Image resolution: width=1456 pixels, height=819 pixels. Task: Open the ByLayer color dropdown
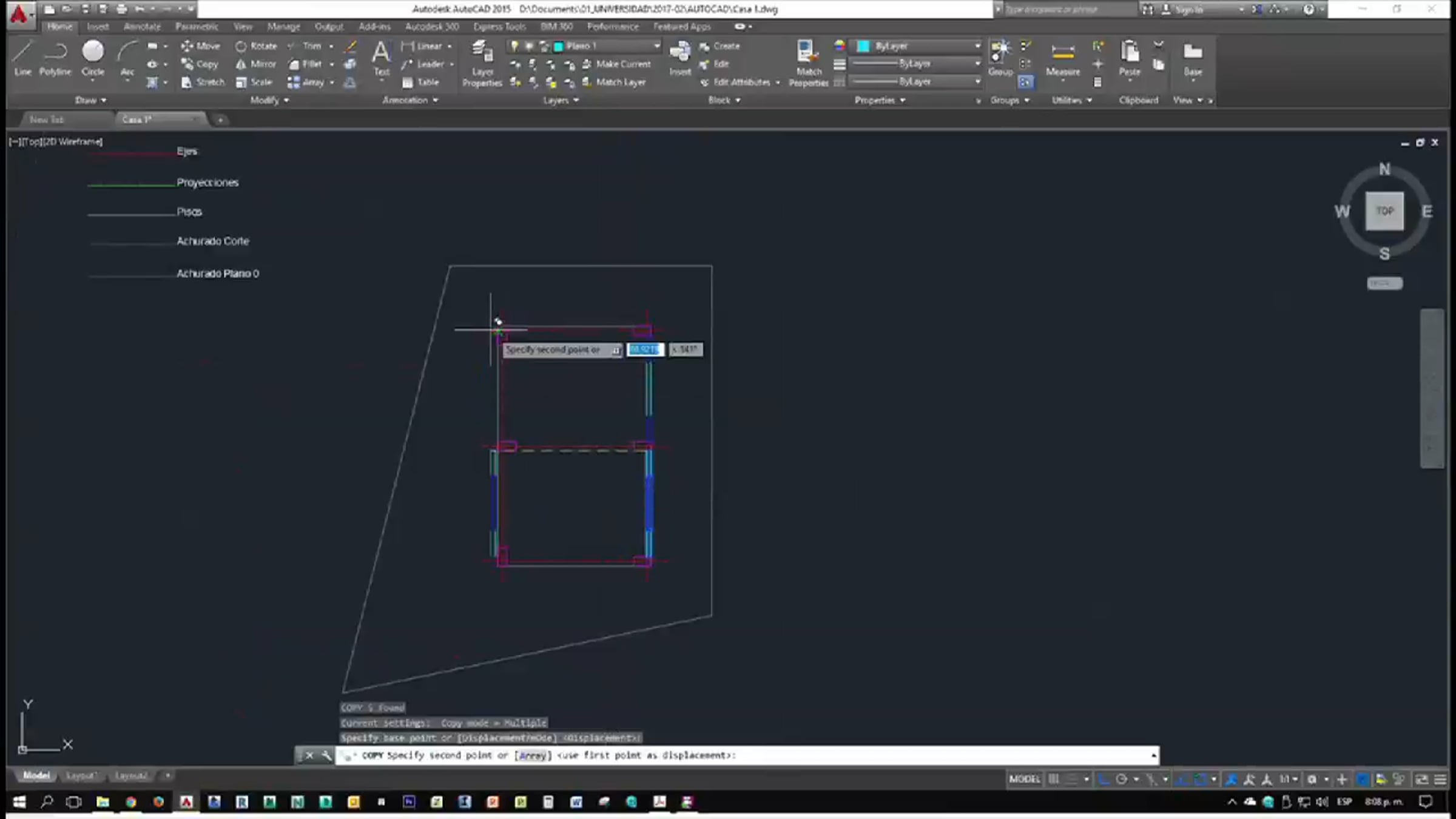(x=977, y=46)
